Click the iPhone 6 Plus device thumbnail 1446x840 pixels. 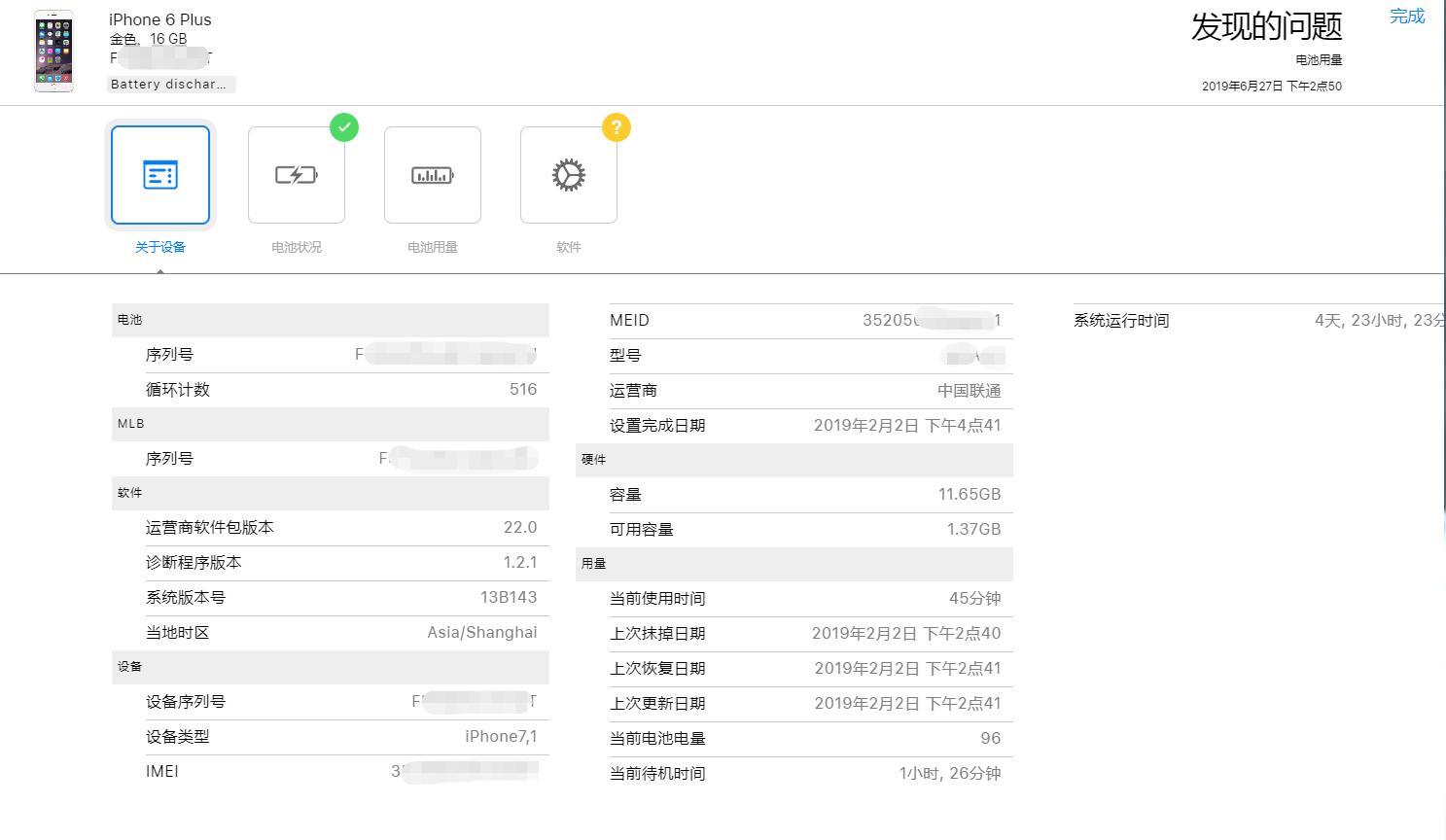tap(53, 51)
